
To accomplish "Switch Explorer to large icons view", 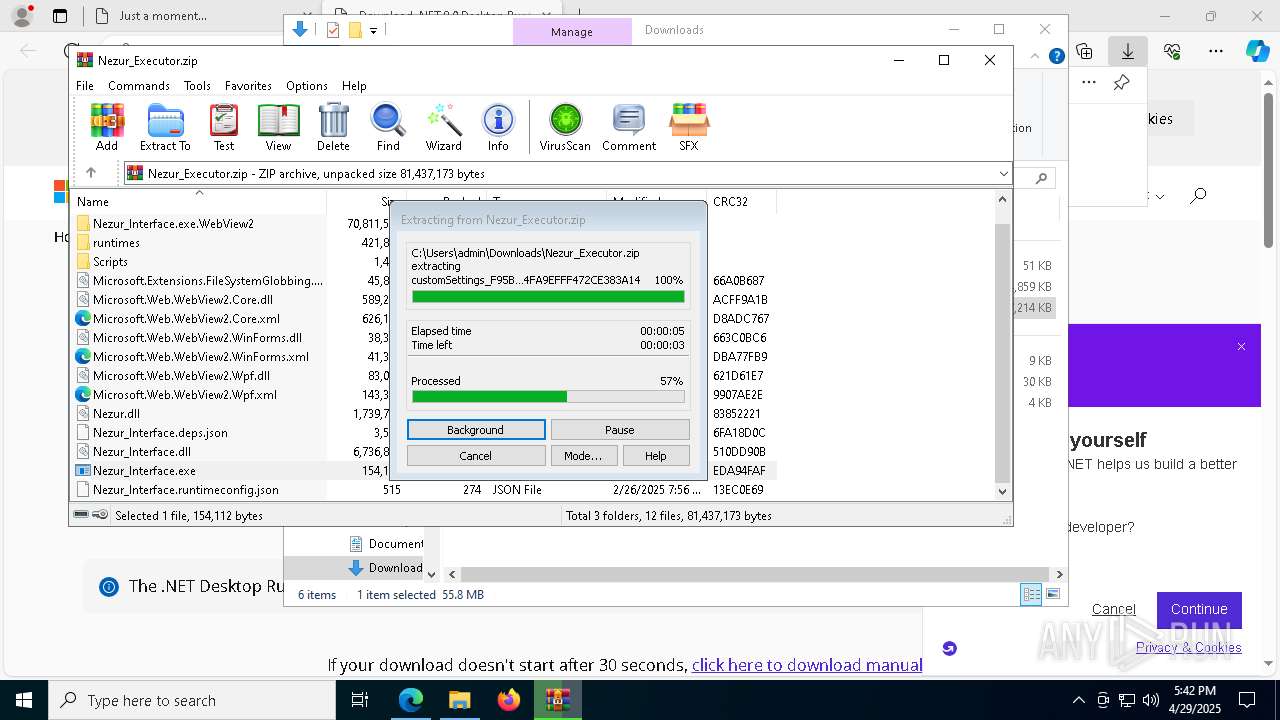I will pyautogui.click(x=1052, y=594).
